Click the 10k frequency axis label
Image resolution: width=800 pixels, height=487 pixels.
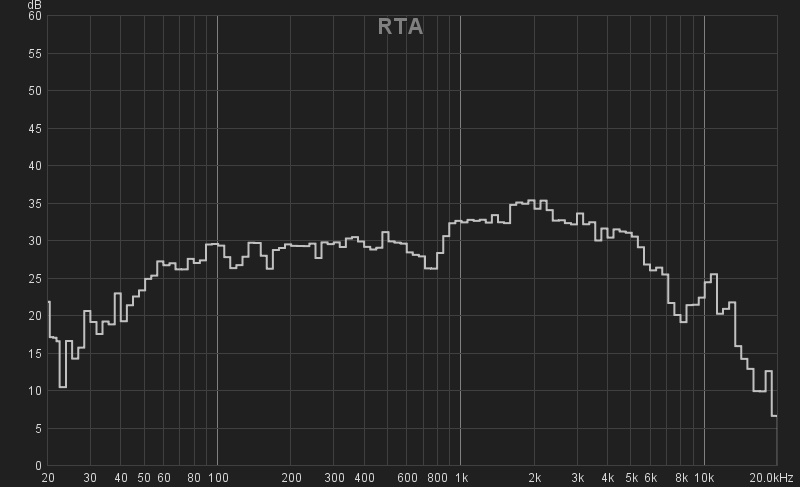tap(704, 478)
